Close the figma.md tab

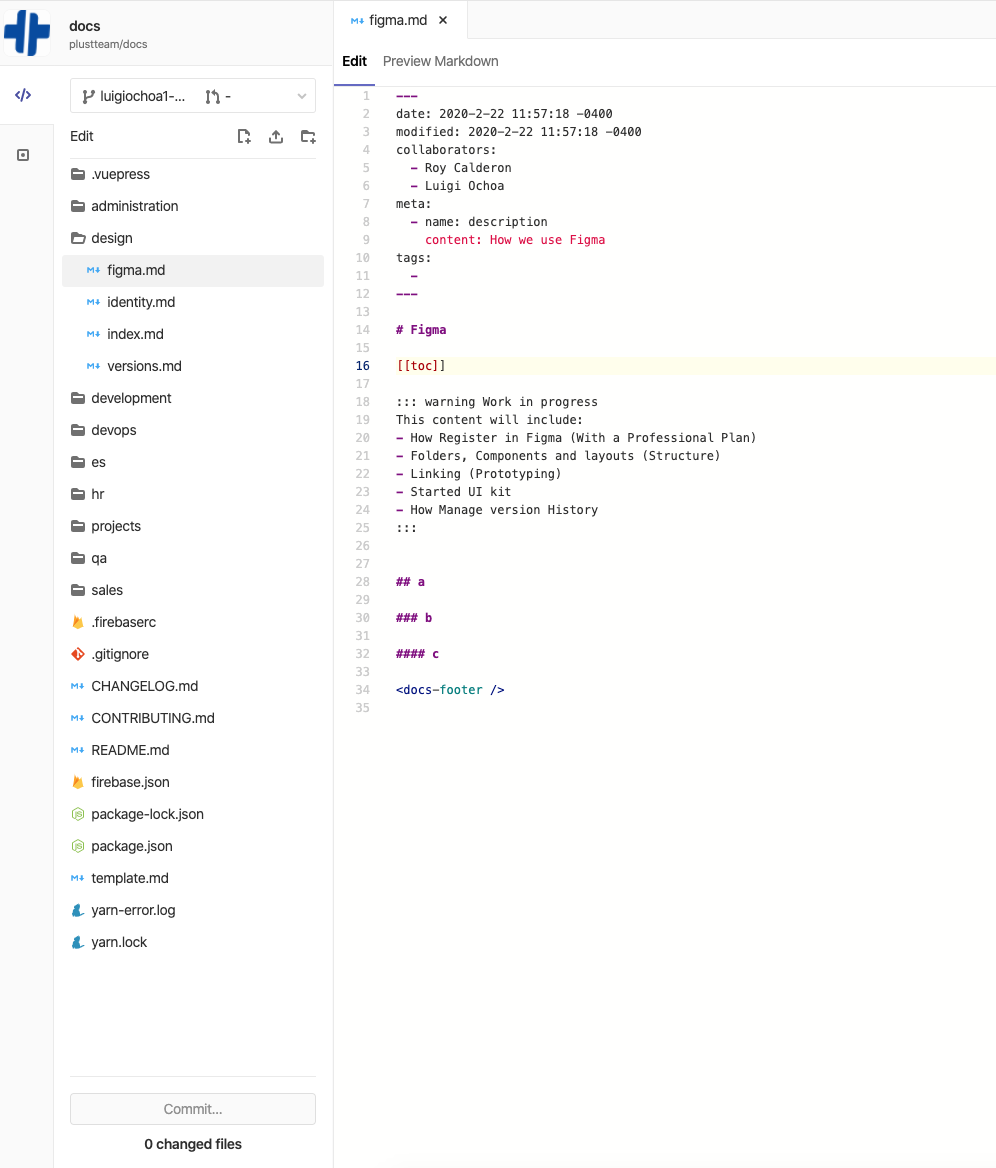tap(443, 20)
